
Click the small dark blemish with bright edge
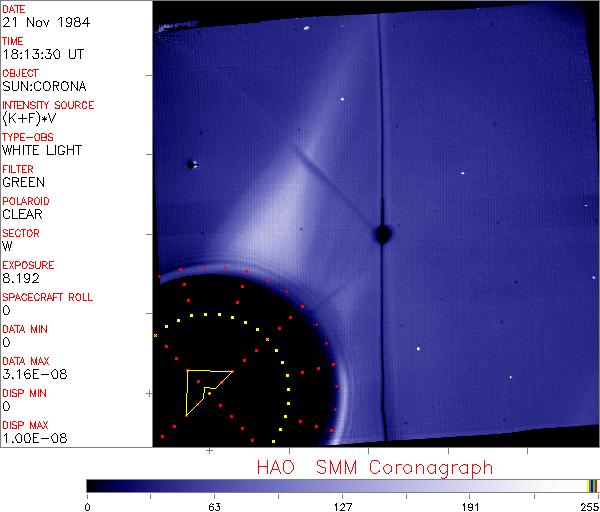[192, 165]
